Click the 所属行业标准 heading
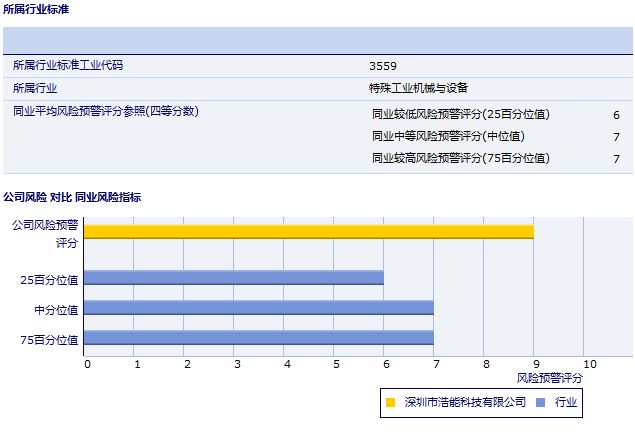635x432 pixels. pyautogui.click(x=36, y=9)
